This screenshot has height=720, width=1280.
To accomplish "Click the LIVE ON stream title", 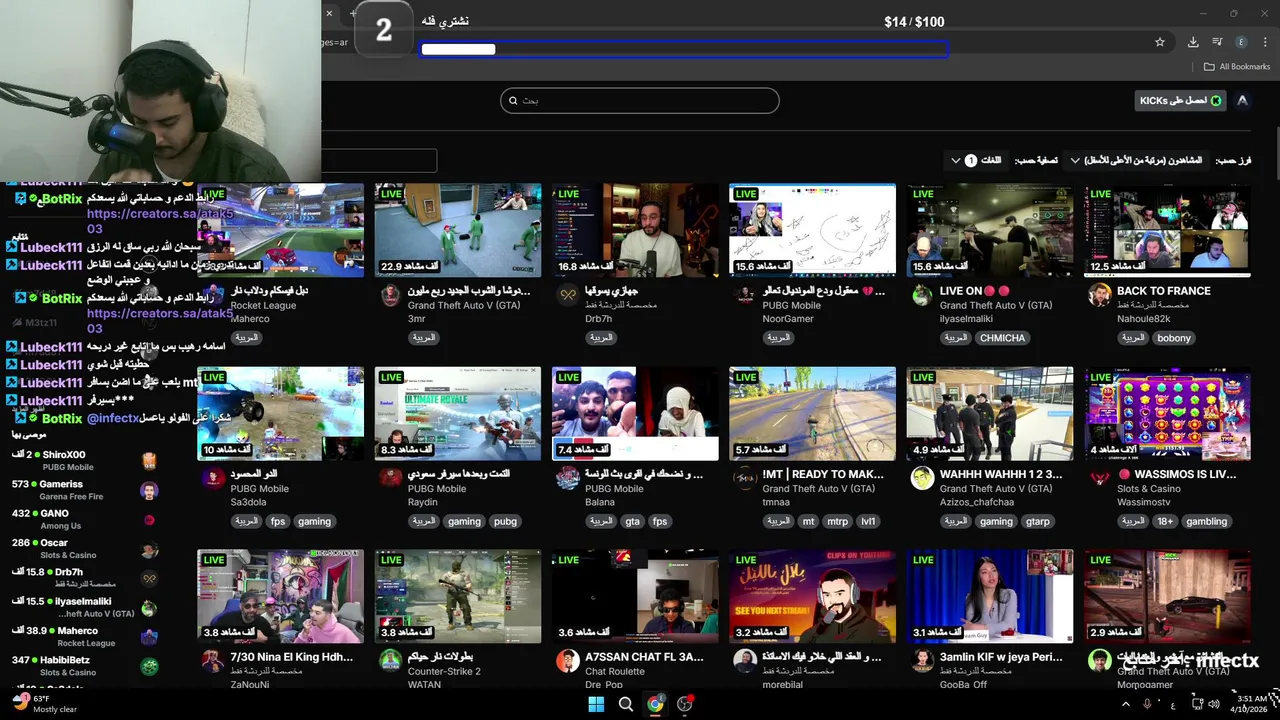I will [975, 291].
